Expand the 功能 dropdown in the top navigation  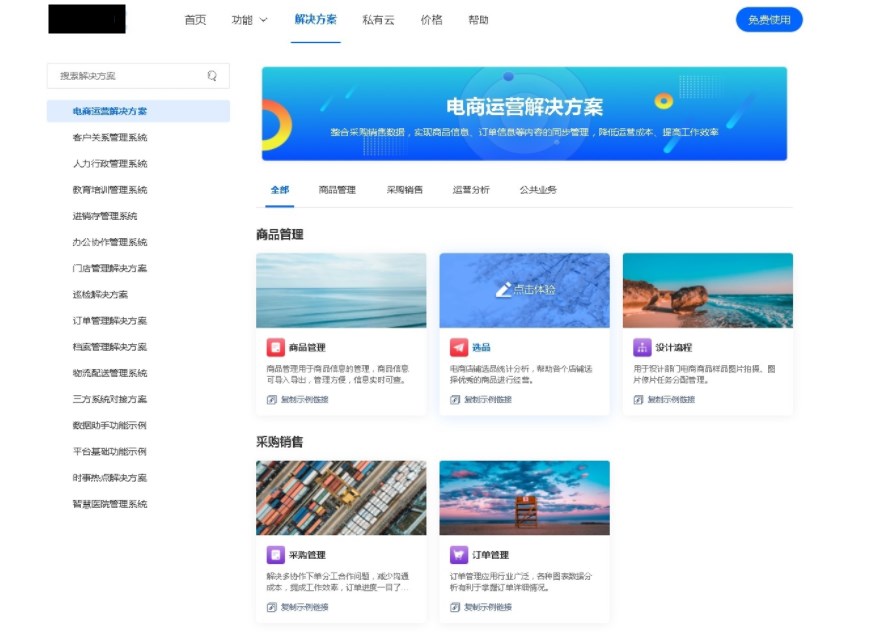click(249, 20)
